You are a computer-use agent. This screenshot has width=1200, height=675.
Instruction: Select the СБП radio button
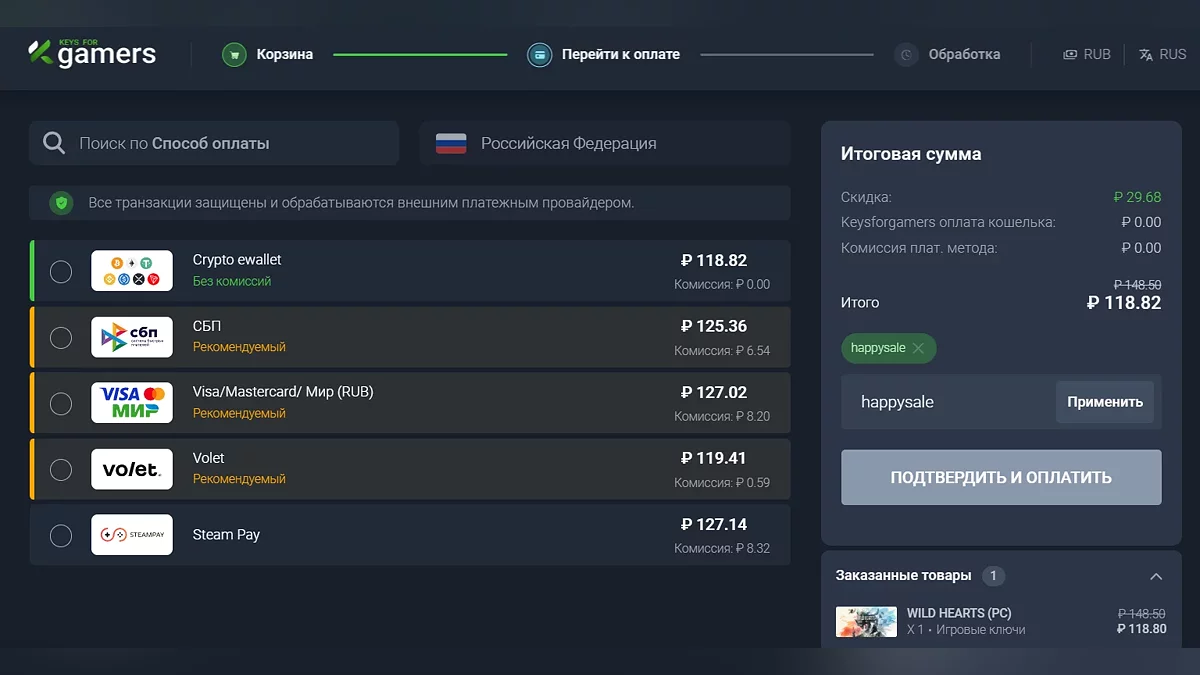[61, 337]
